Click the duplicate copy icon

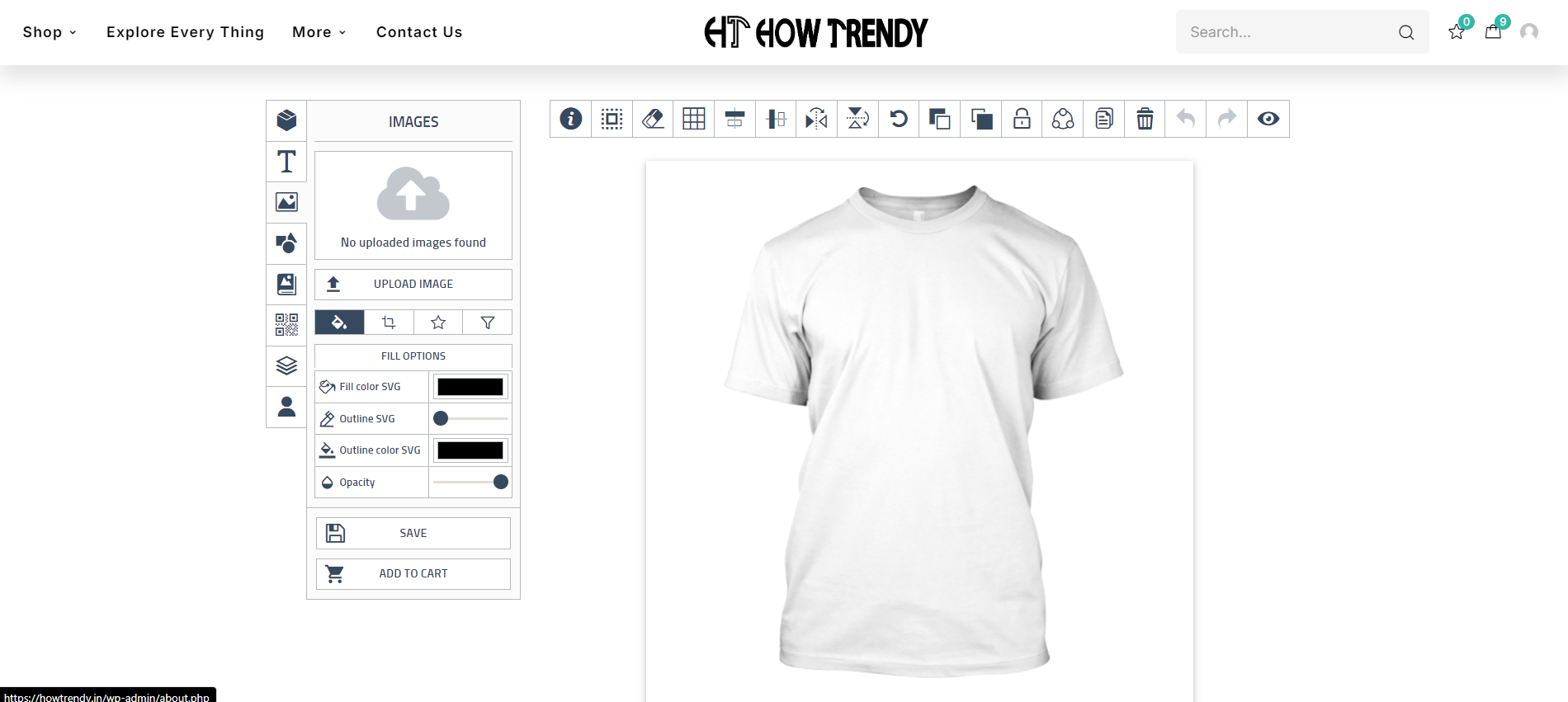coord(1104,119)
